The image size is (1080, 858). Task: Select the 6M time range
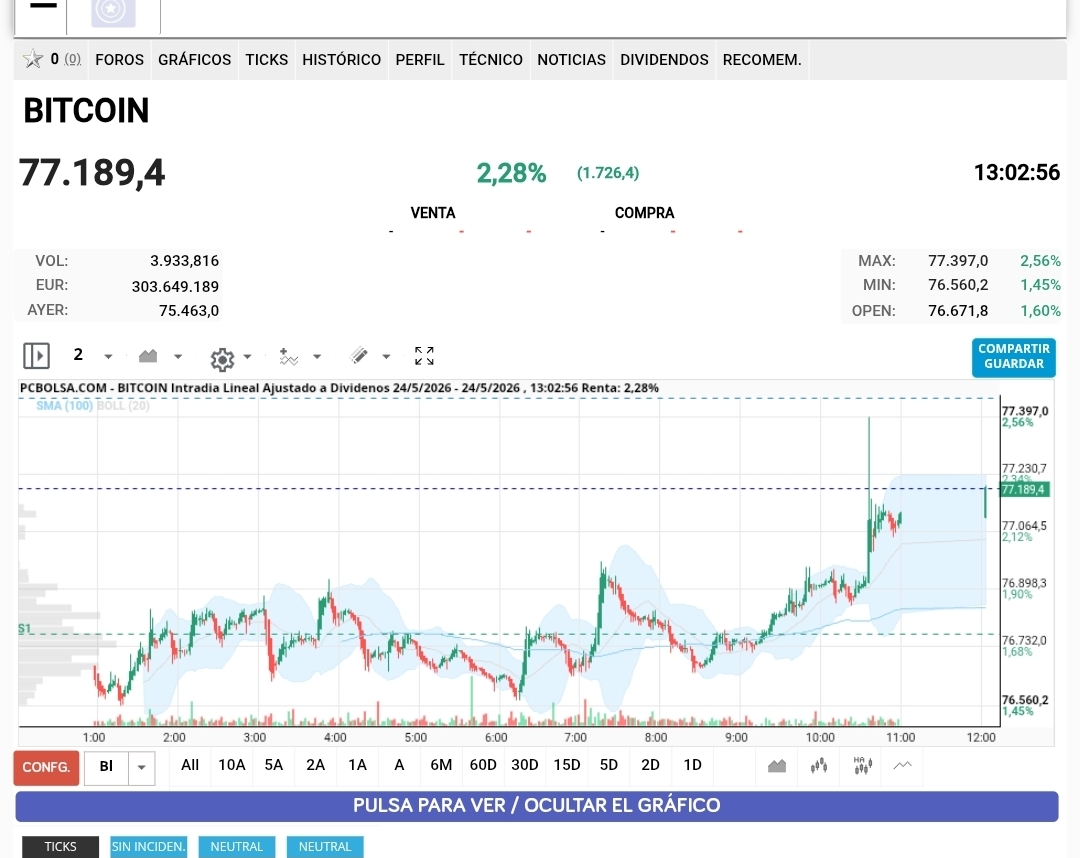point(441,765)
